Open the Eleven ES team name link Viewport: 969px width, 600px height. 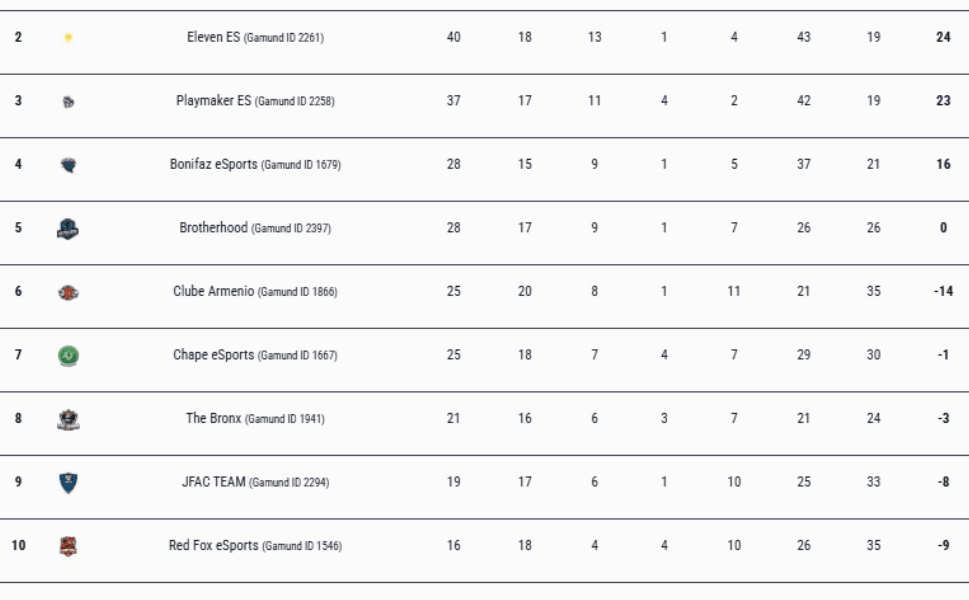213,37
